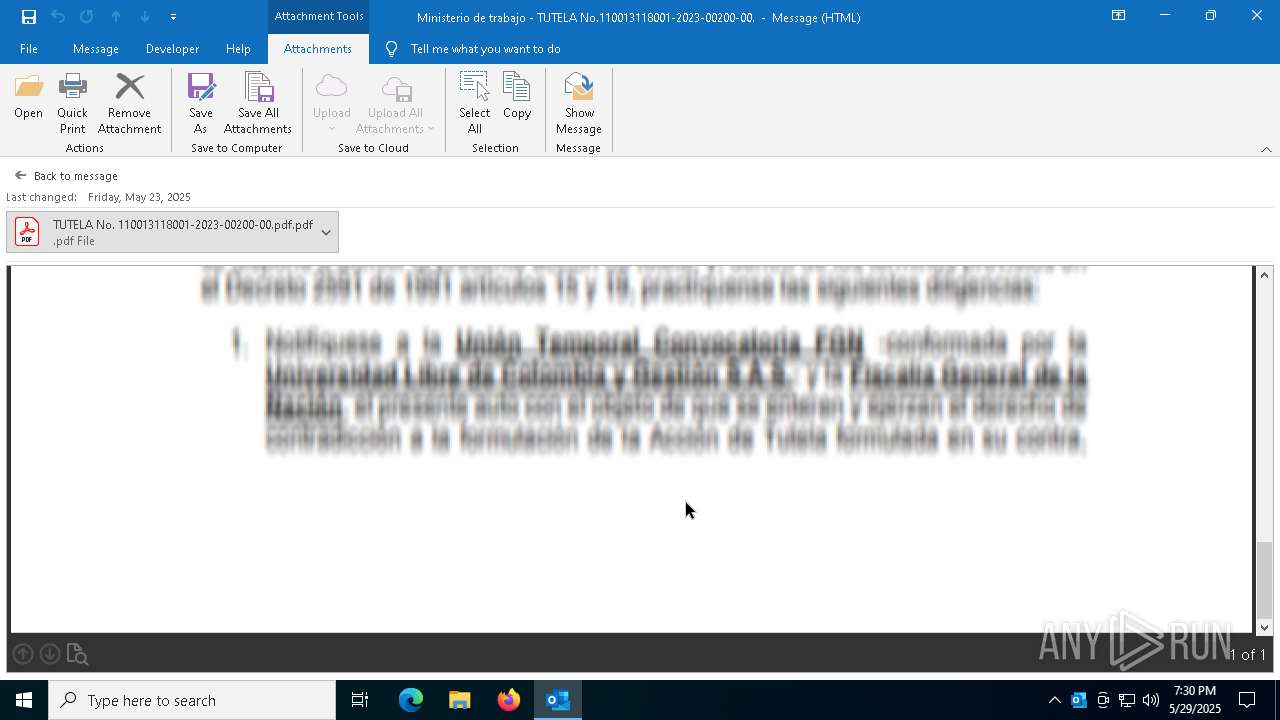The image size is (1280, 720).
Task: Open Customize Quick Access Toolbar dropdown
Action: point(174,17)
